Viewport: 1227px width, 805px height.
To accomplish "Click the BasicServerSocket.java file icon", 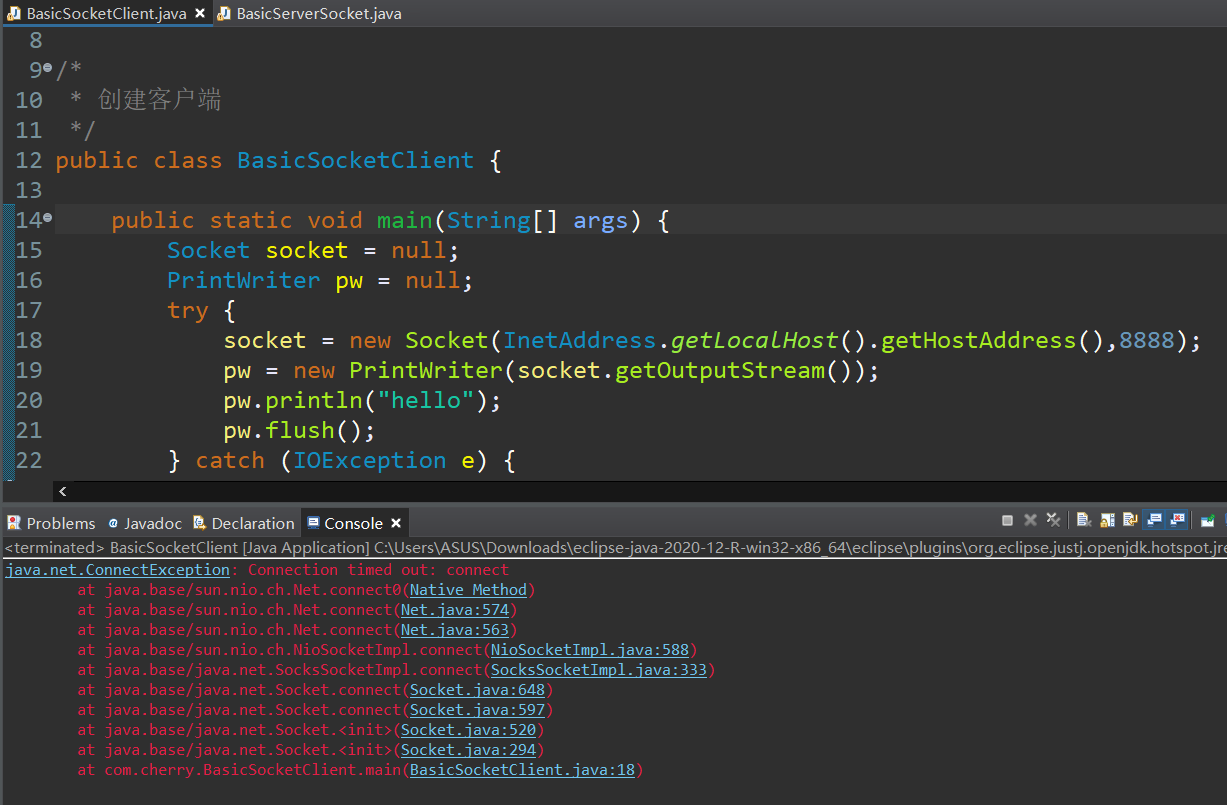I will (x=223, y=14).
